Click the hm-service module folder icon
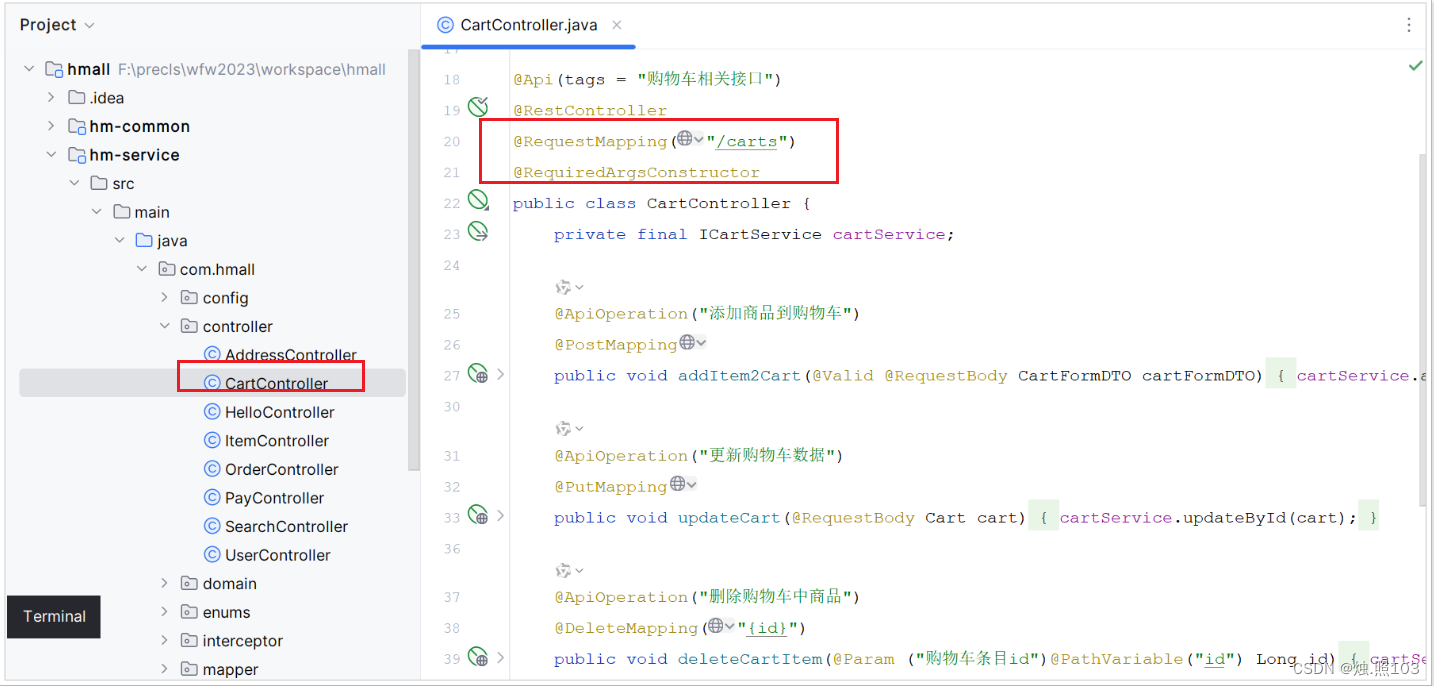 [x=76, y=155]
